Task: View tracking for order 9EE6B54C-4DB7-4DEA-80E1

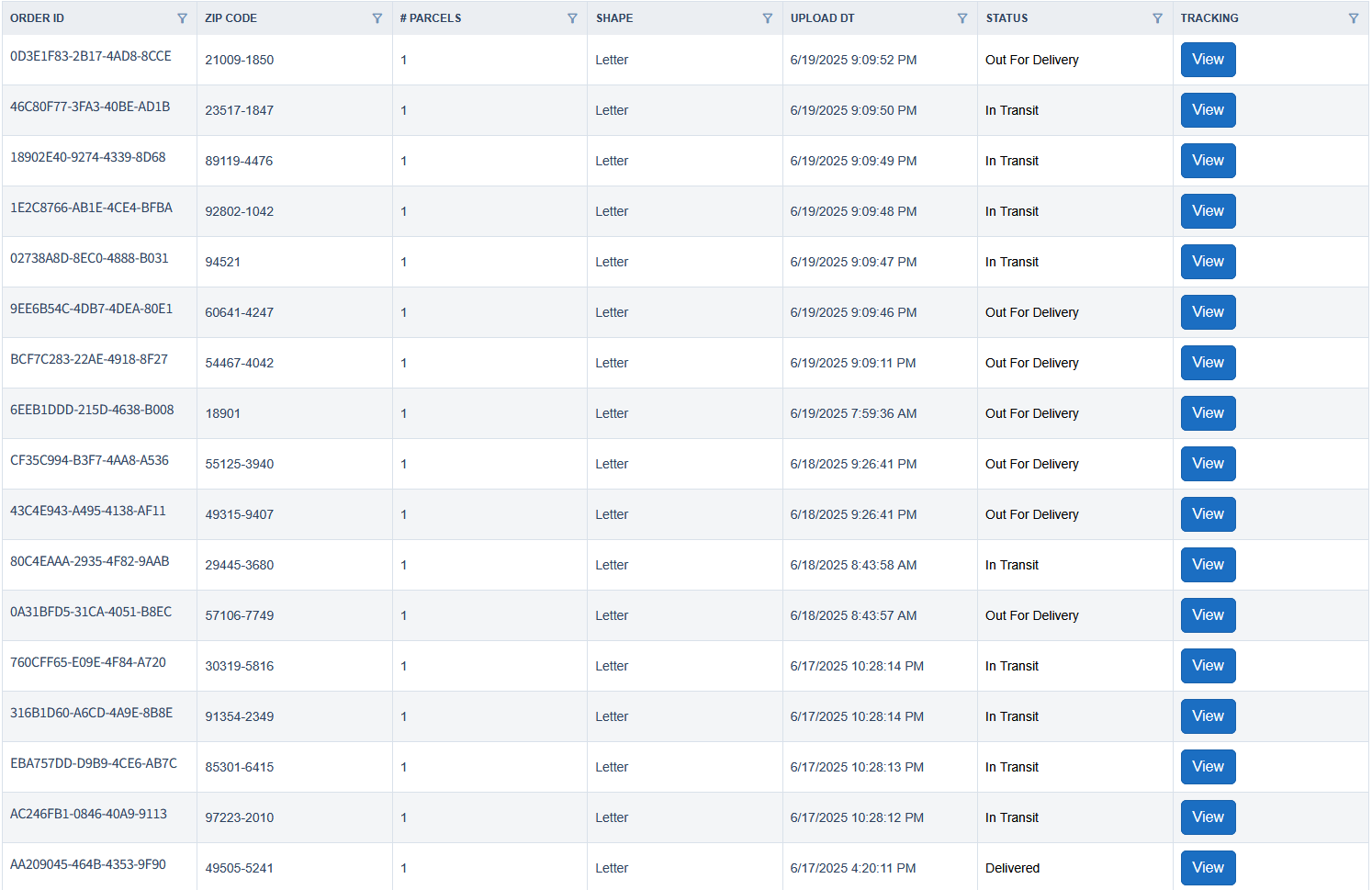Action: (x=1208, y=312)
